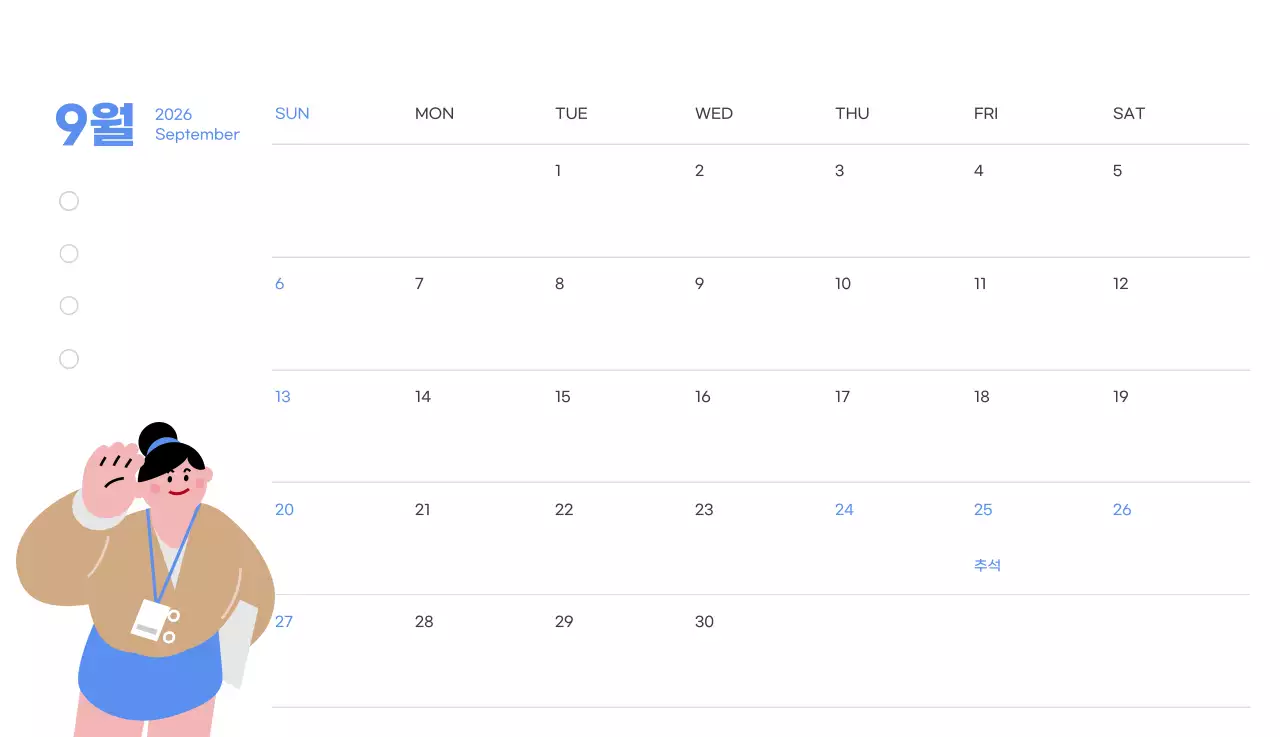Screen dimensions: 1280x737
Task: Select the WED column header
Action: pos(714,114)
